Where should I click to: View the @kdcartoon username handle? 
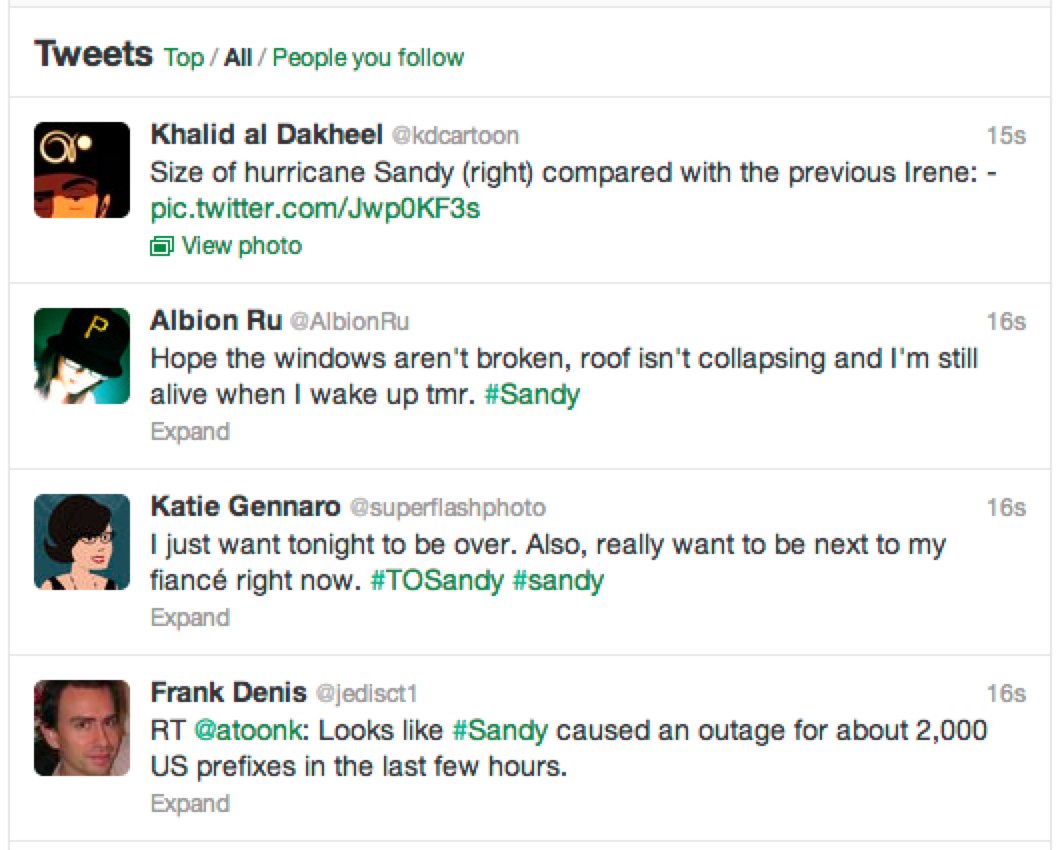[459, 135]
